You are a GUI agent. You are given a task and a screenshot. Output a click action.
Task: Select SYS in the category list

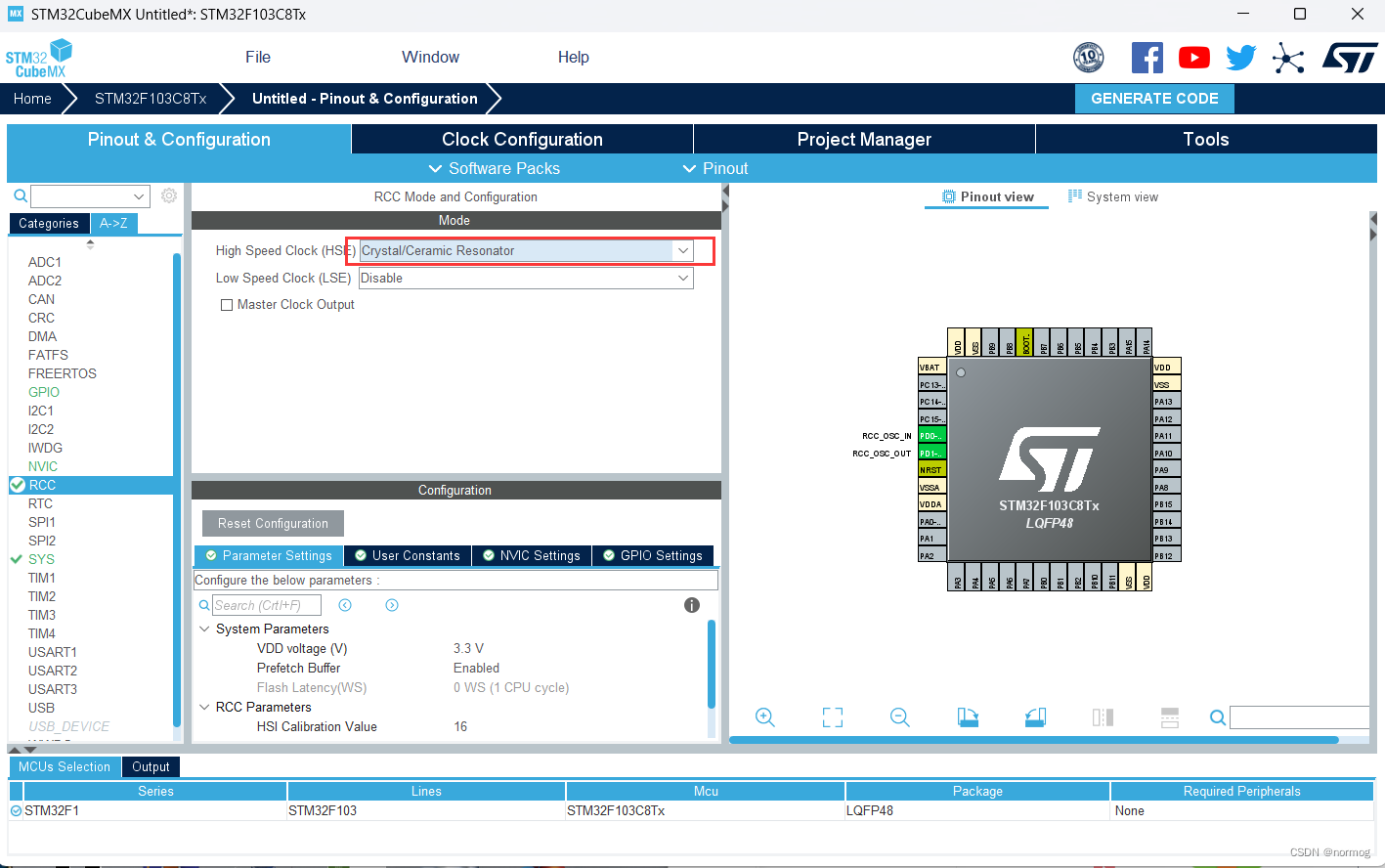41,559
